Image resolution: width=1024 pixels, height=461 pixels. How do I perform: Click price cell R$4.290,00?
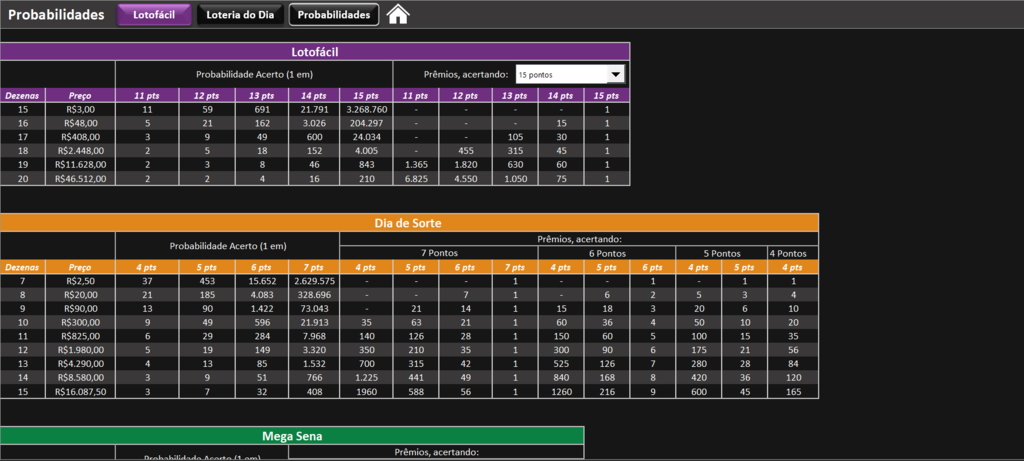click(80, 363)
